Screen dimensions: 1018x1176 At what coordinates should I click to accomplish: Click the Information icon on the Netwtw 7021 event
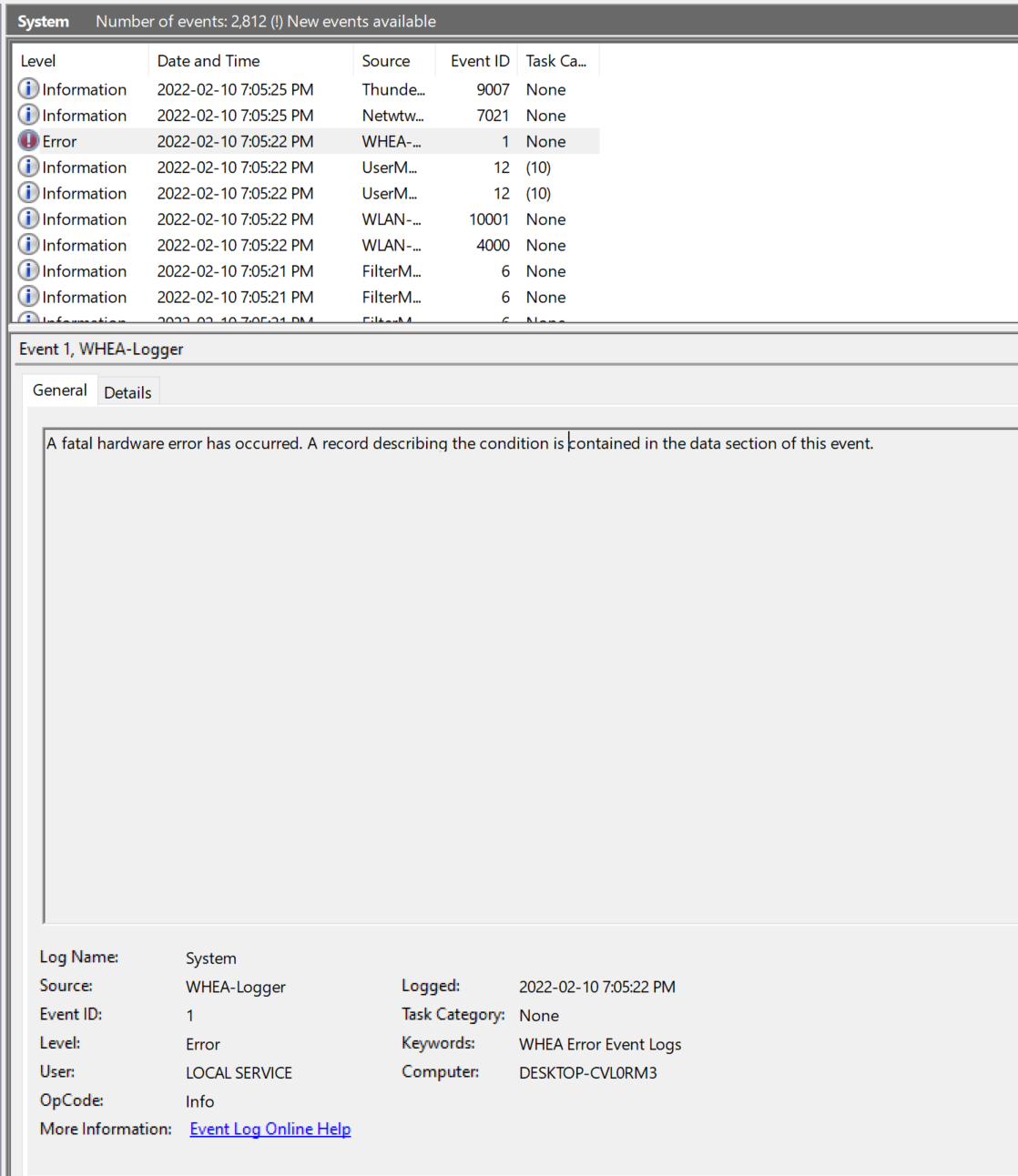coord(28,116)
